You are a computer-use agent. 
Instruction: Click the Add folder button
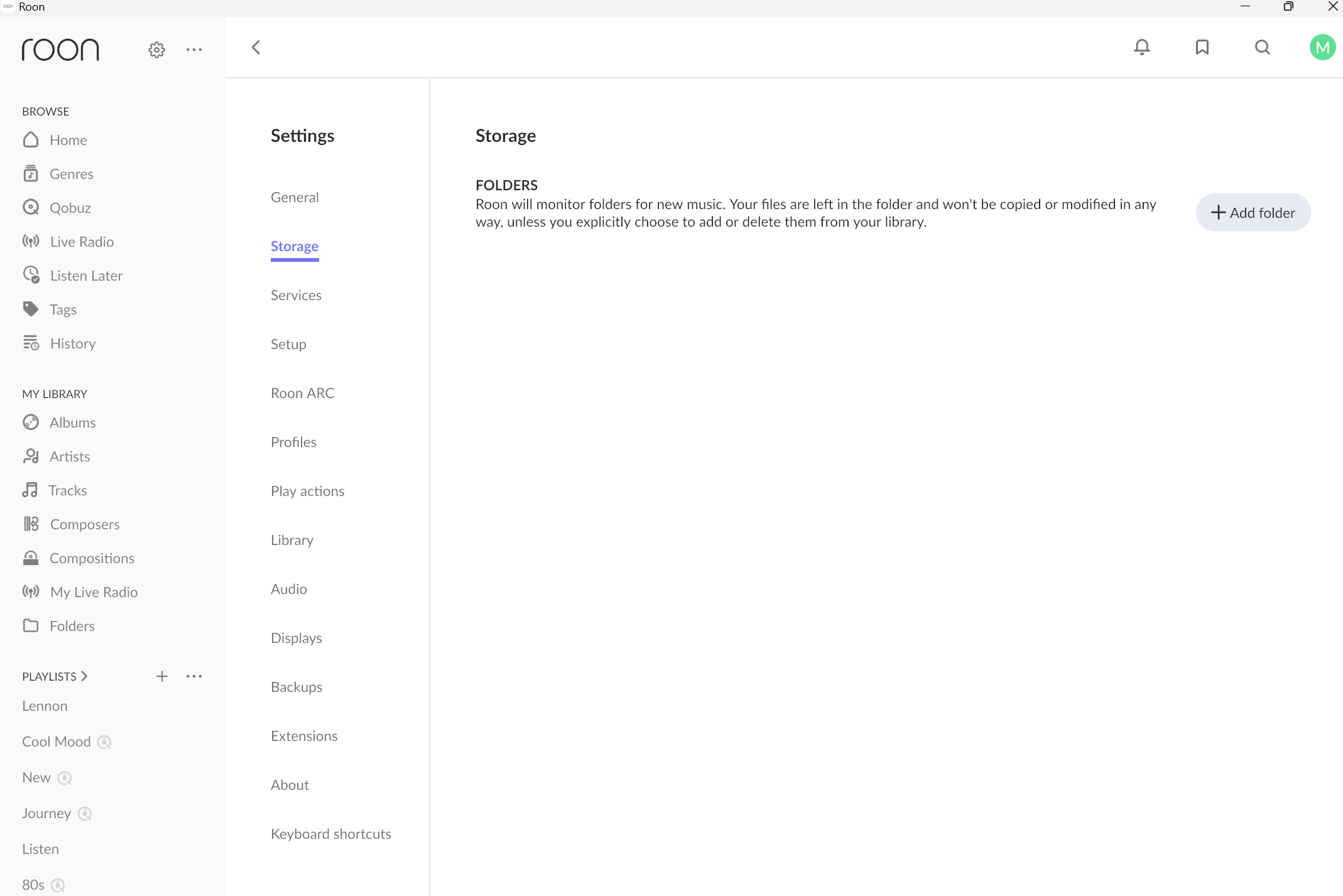coord(1253,212)
